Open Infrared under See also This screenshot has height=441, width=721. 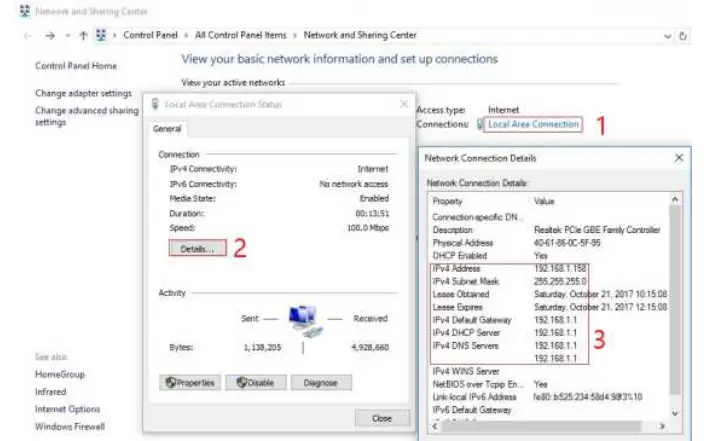pos(51,392)
